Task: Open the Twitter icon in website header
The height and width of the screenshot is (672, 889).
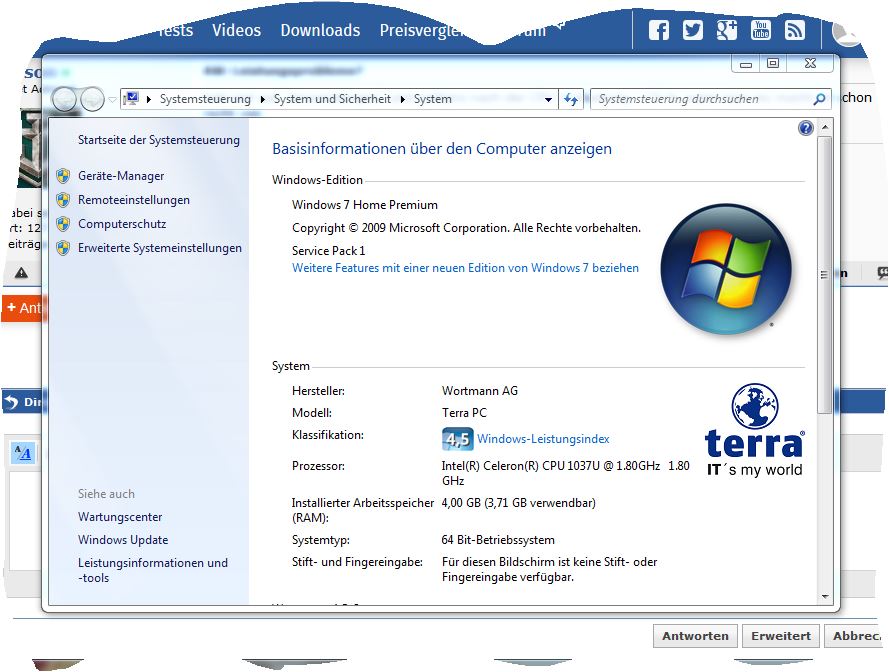Action: pos(692,30)
